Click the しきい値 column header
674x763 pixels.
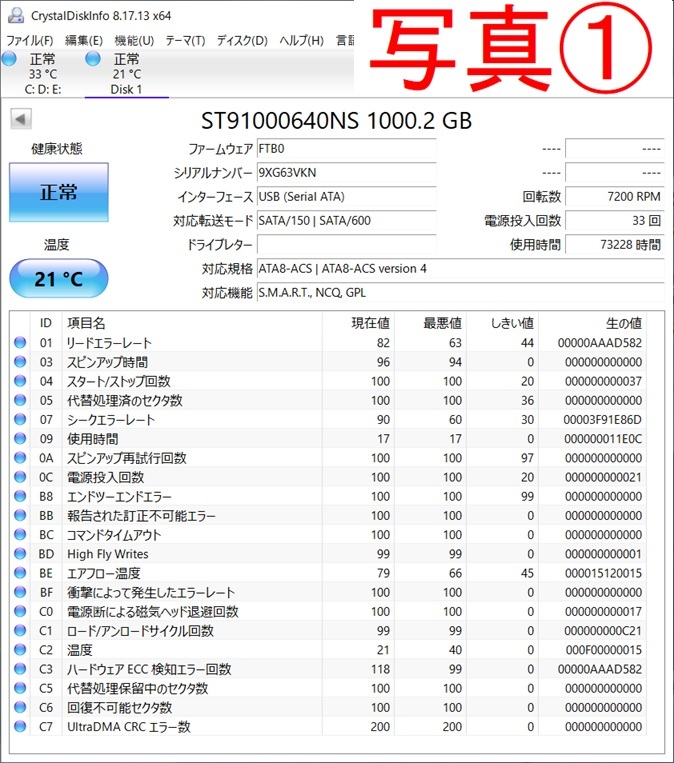(x=502, y=323)
